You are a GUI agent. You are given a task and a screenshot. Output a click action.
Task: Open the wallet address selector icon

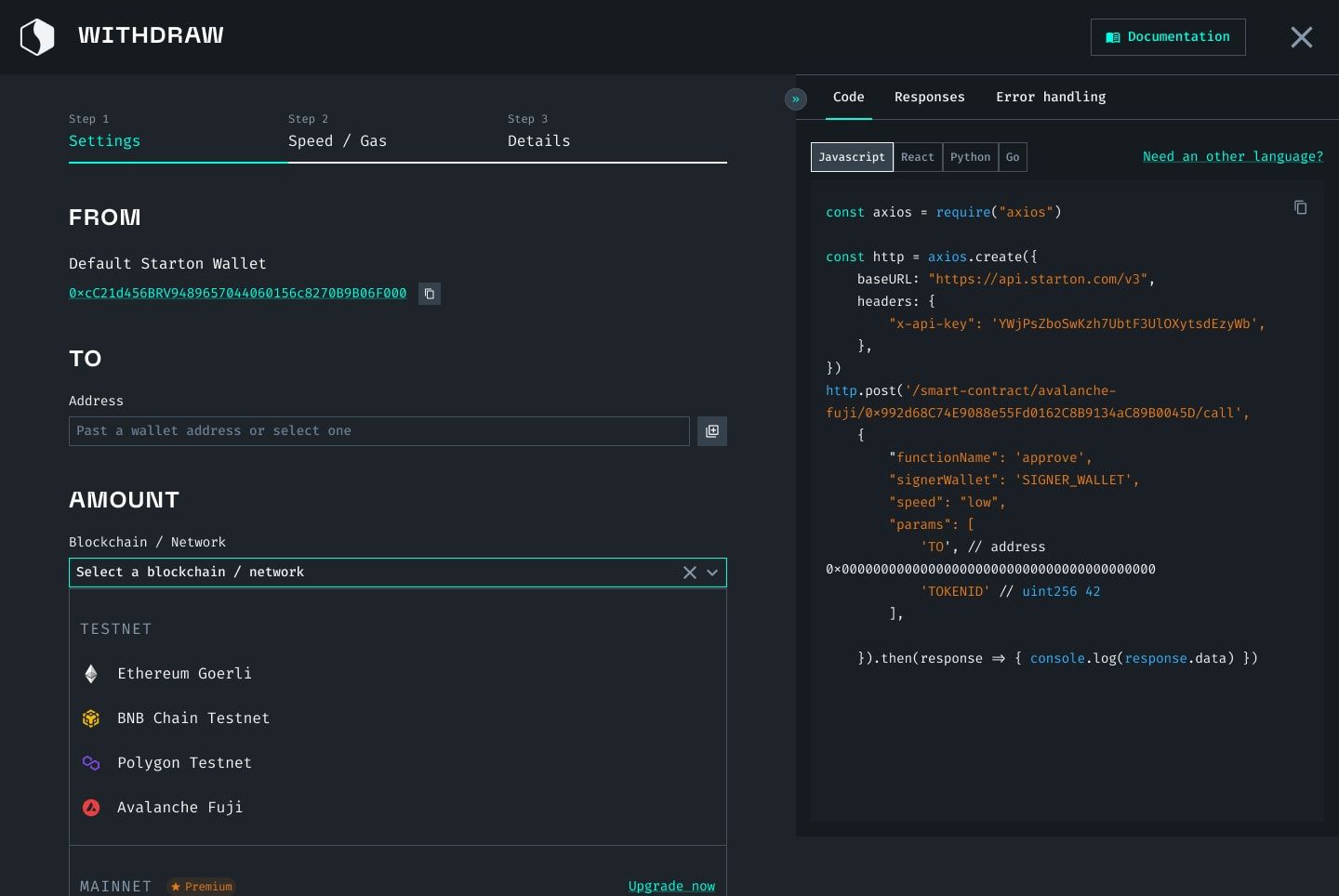pos(712,431)
